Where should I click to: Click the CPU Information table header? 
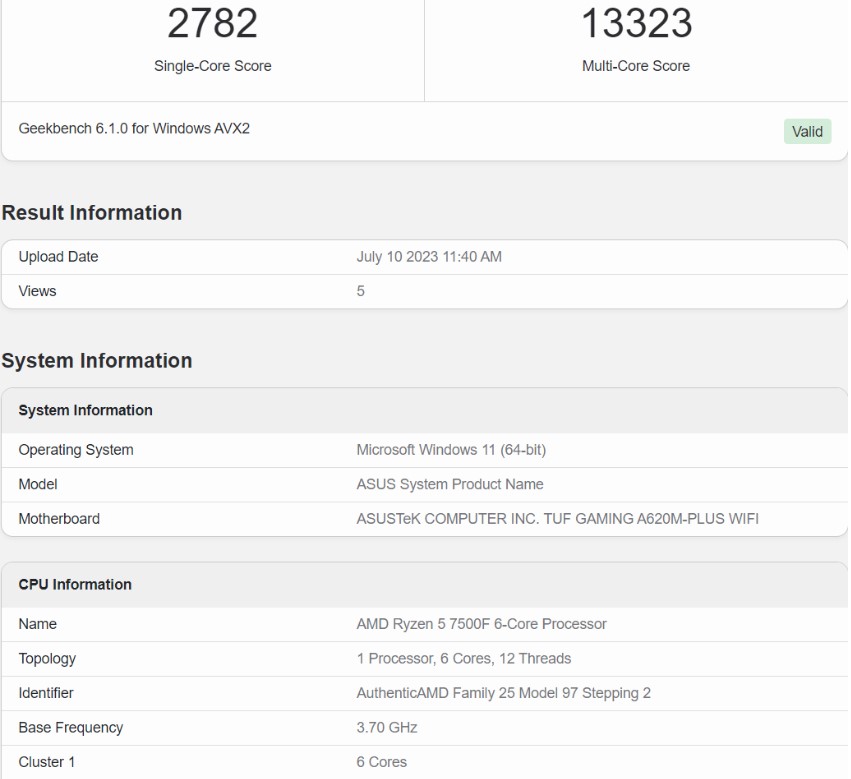(x=75, y=584)
